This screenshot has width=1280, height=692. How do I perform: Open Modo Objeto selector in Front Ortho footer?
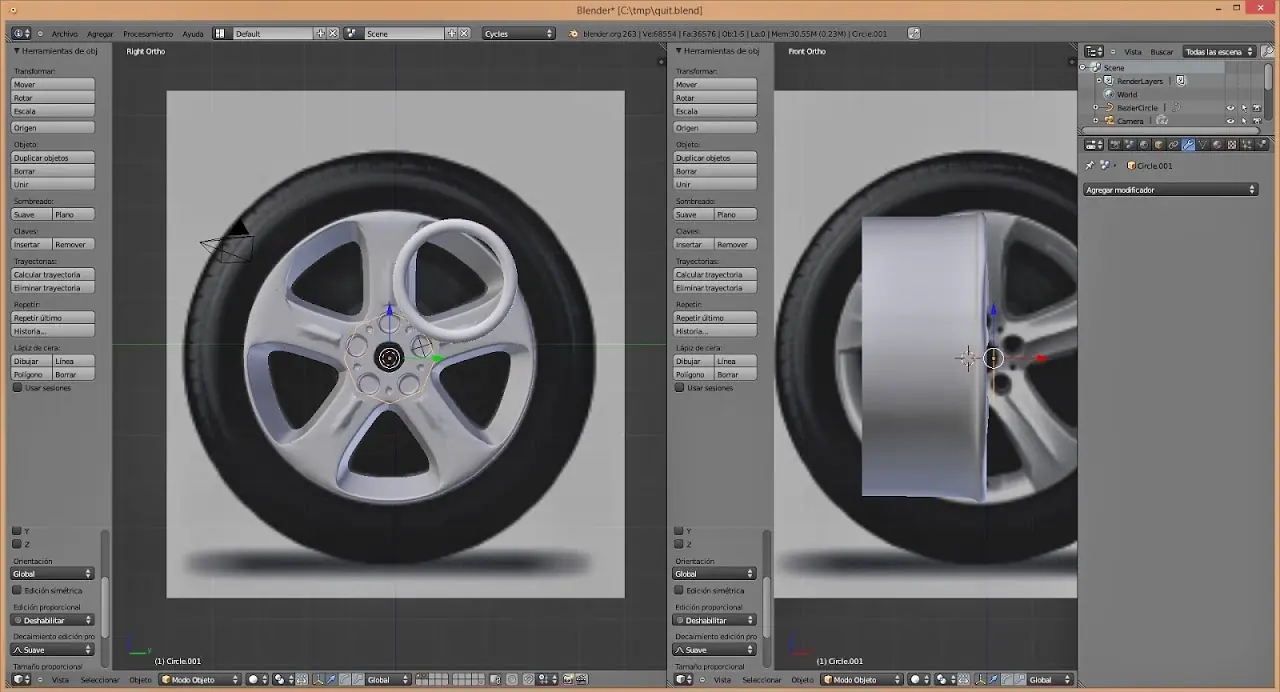pyautogui.click(x=862, y=680)
